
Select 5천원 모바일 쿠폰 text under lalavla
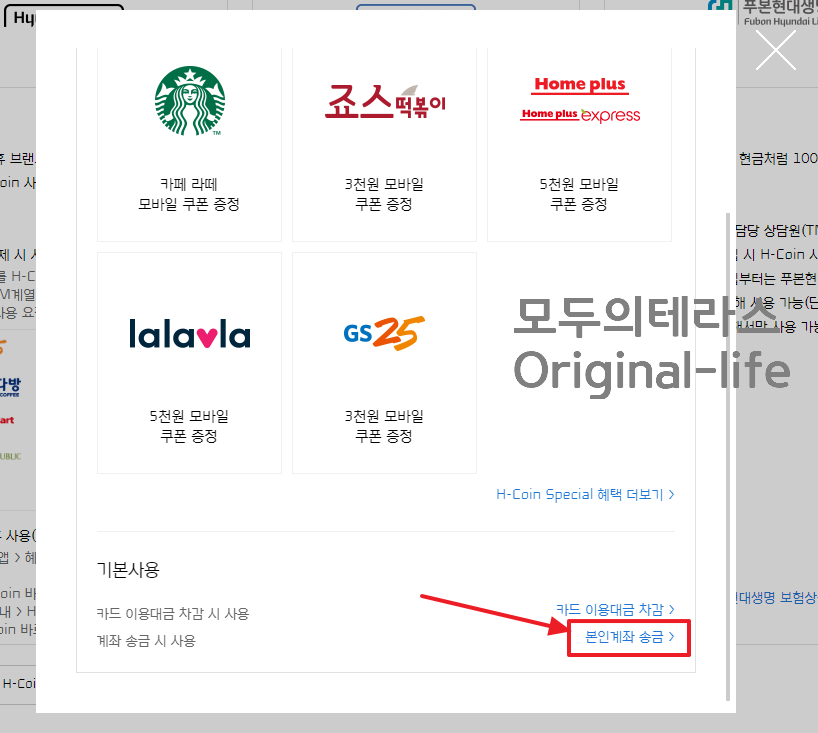point(189,426)
